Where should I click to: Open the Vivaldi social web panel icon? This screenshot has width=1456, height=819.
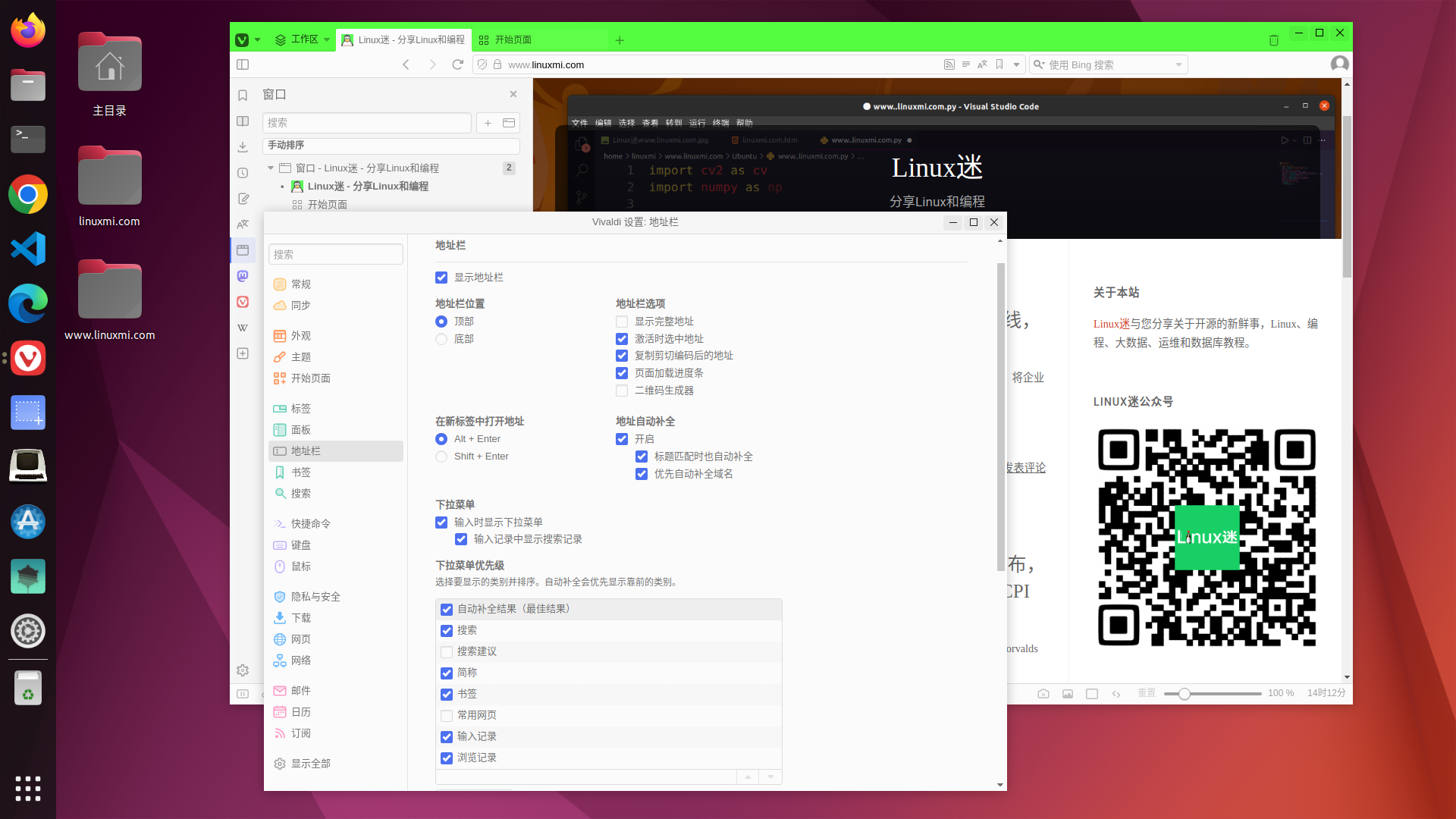pyautogui.click(x=243, y=302)
